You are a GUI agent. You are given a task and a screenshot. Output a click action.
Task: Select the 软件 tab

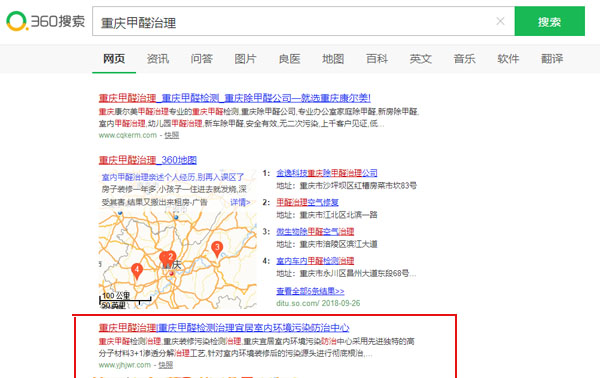point(508,59)
